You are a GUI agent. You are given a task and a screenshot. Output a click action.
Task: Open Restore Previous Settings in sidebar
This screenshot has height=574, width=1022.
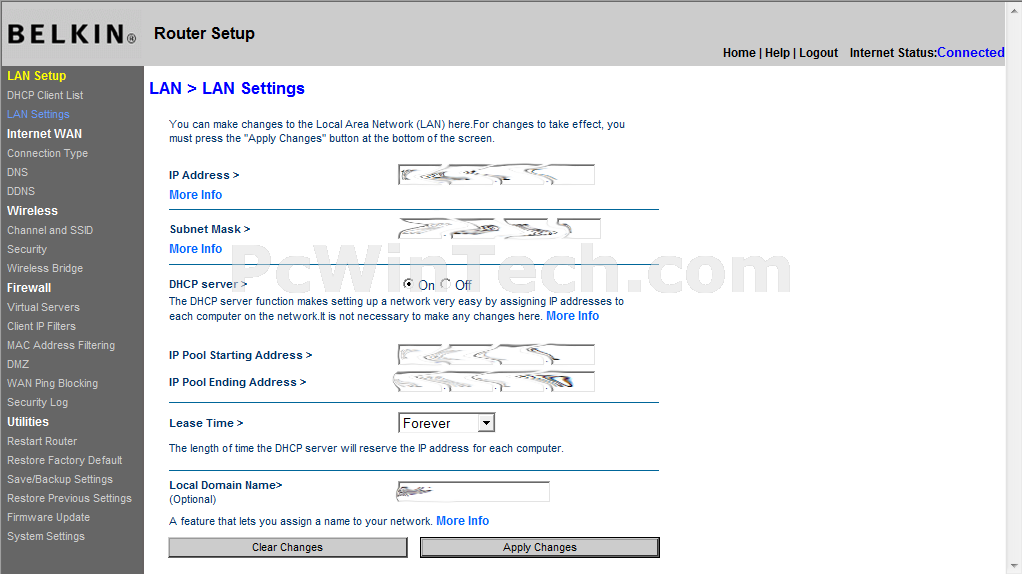69,498
